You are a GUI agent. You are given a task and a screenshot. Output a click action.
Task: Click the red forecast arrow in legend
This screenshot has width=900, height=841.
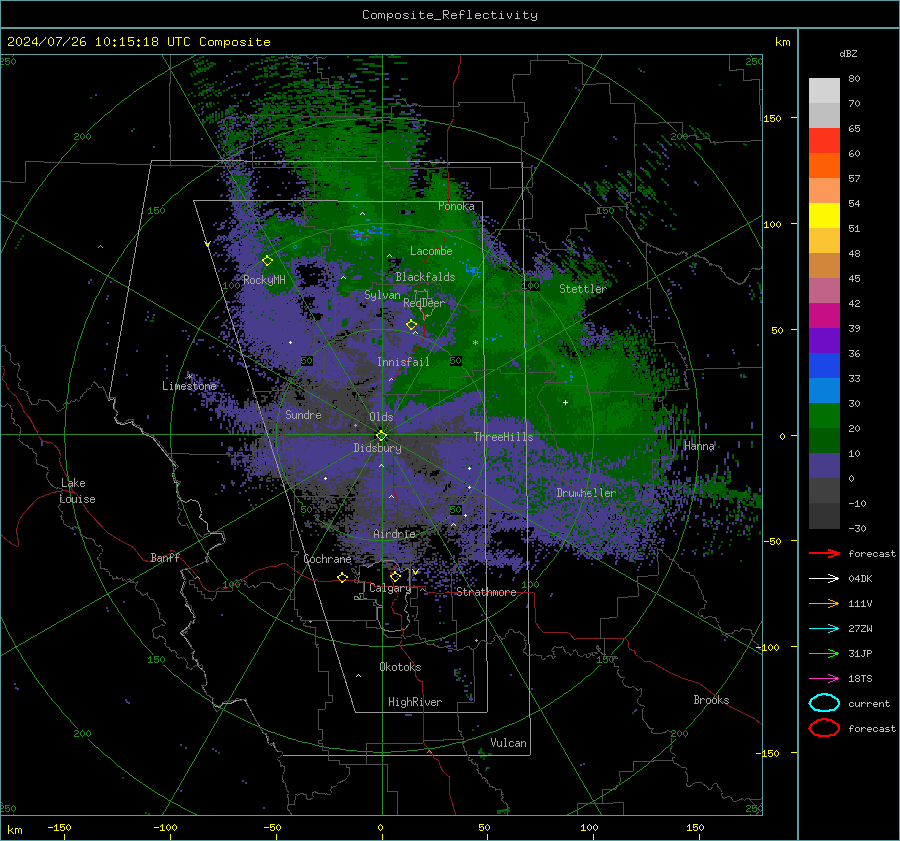[x=824, y=553]
